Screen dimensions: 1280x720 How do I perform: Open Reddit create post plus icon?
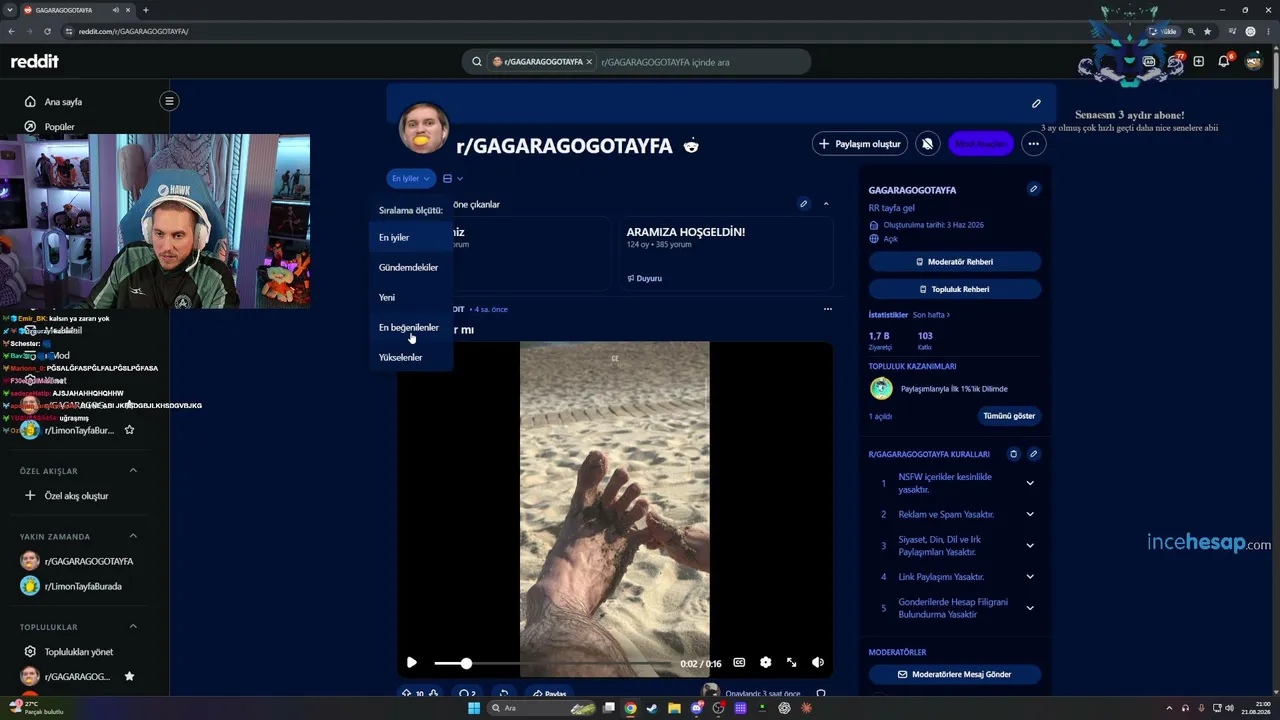1199,62
